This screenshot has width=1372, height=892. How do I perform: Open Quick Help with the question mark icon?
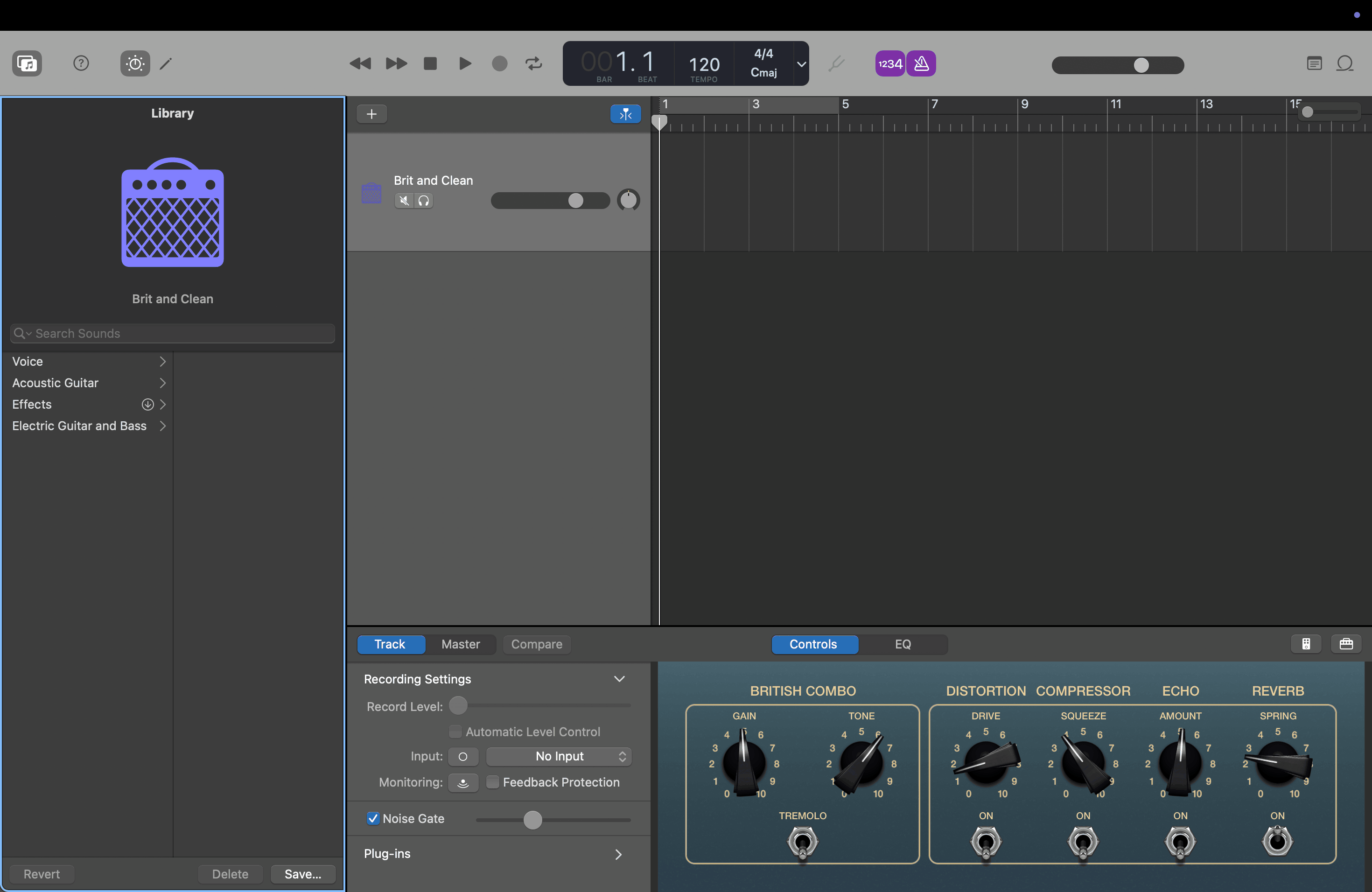click(81, 63)
